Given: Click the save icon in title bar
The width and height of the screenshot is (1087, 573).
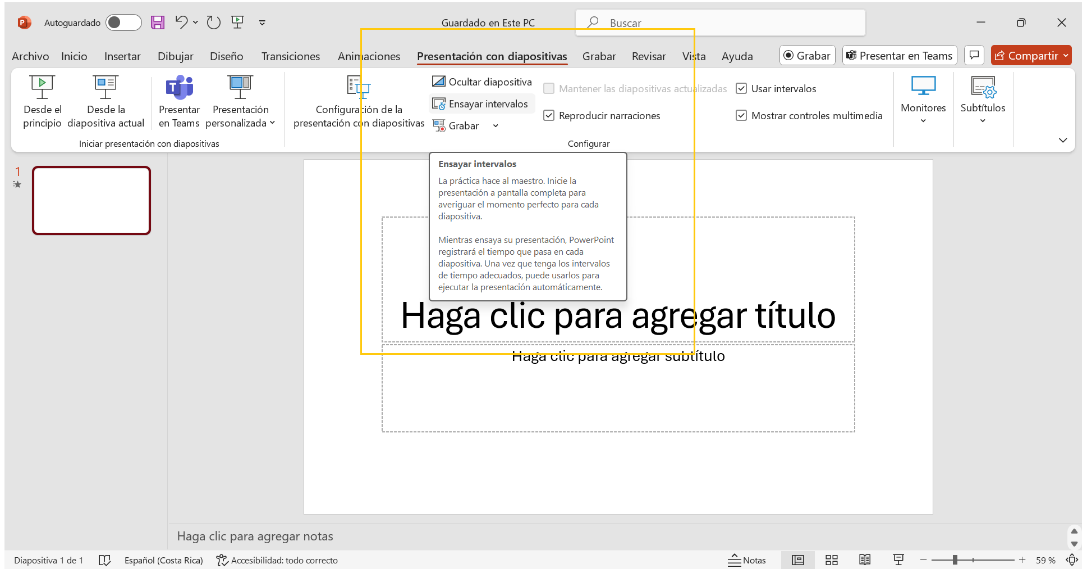Looking at the screenshot, I should 157,22.
